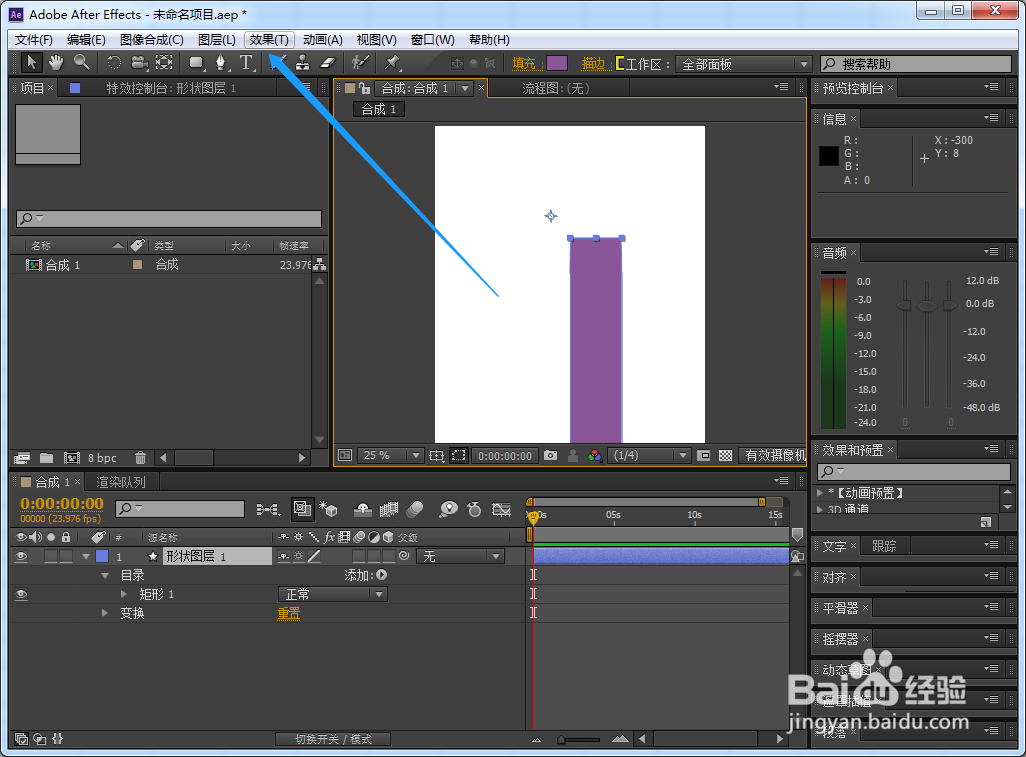Collapse the 形状图层 1 layer triangle
Image resolution: width=1026 pixels, height=757 pixels.
(x=86, y=557)
